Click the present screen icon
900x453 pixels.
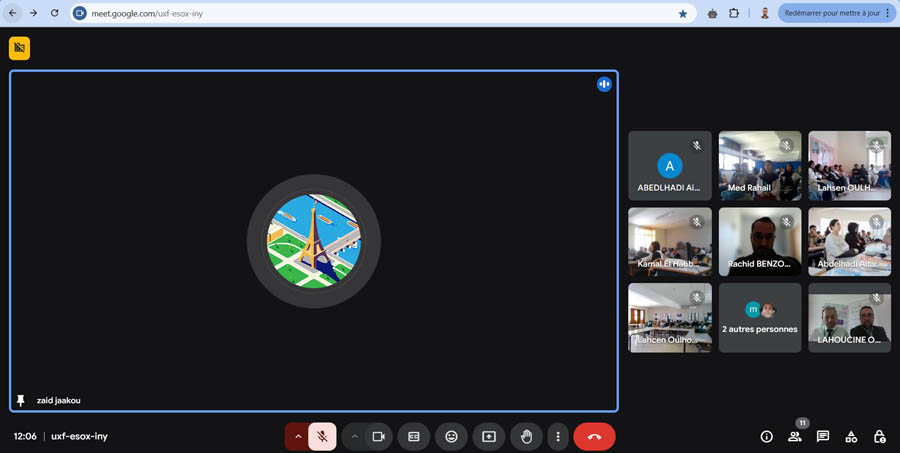489,437
